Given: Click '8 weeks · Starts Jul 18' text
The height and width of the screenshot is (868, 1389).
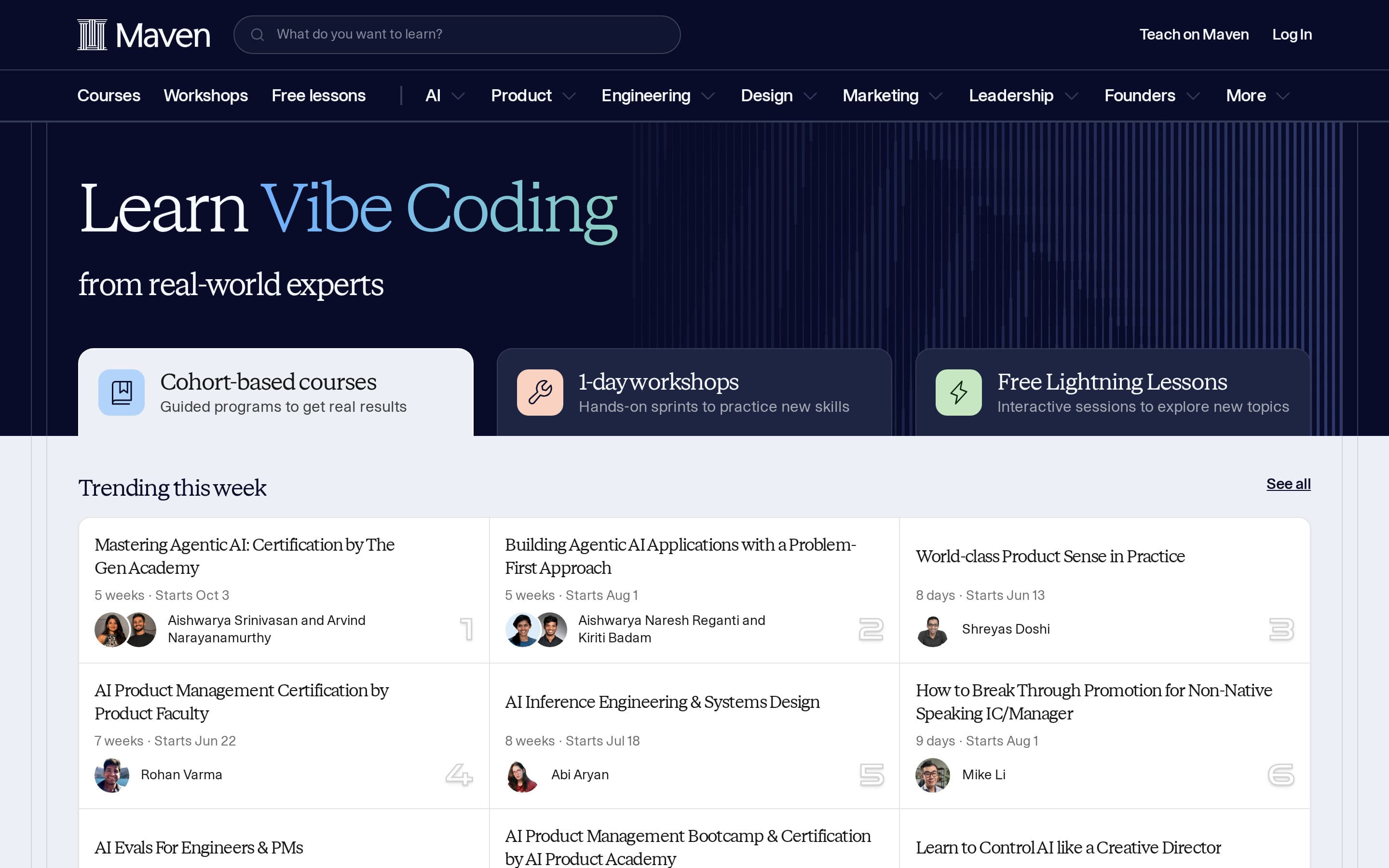Looking at the screenshot, I should (572, 741).
